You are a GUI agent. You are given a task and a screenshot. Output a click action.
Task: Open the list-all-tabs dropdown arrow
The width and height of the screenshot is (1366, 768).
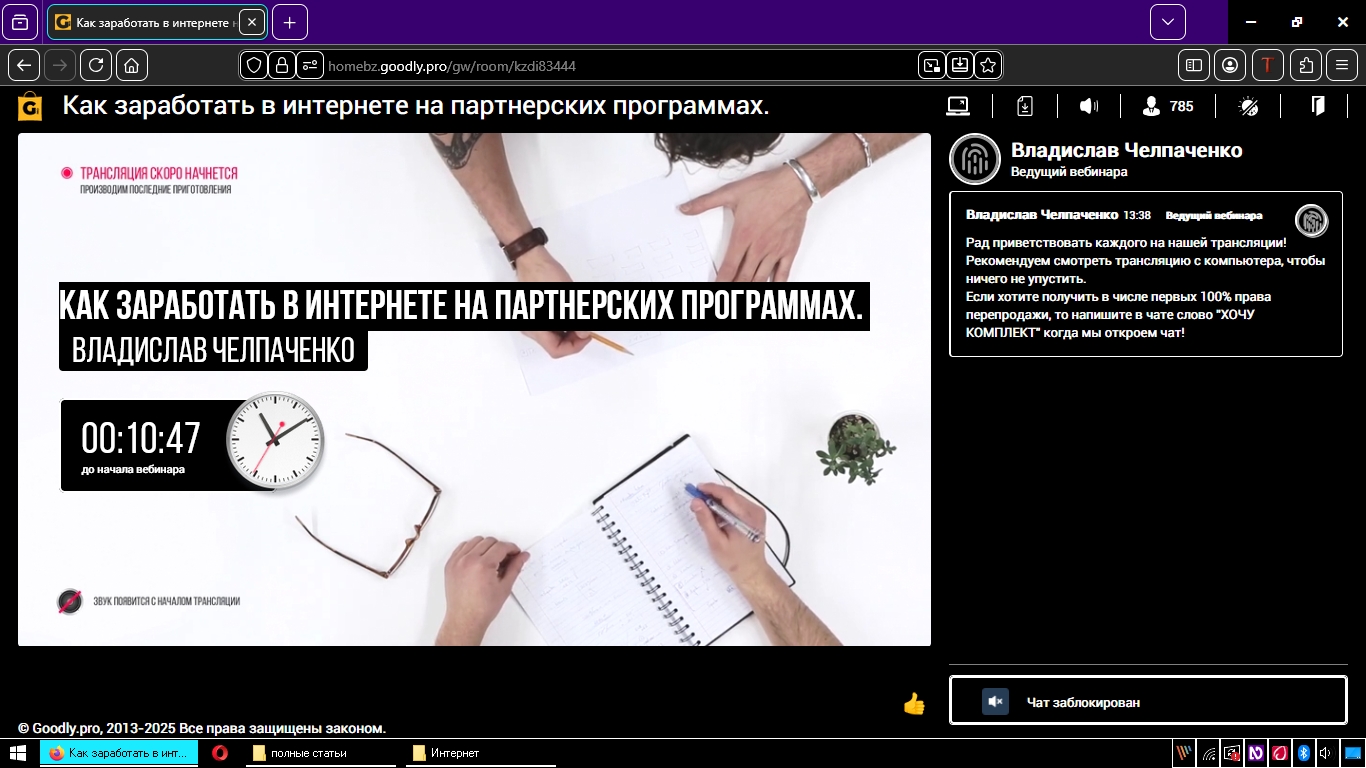pos(1166,21)
